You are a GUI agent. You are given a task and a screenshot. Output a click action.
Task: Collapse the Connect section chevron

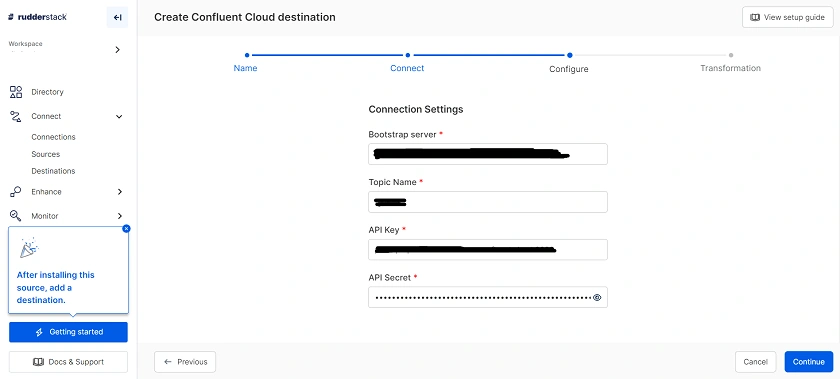click(x=119, y=116)
